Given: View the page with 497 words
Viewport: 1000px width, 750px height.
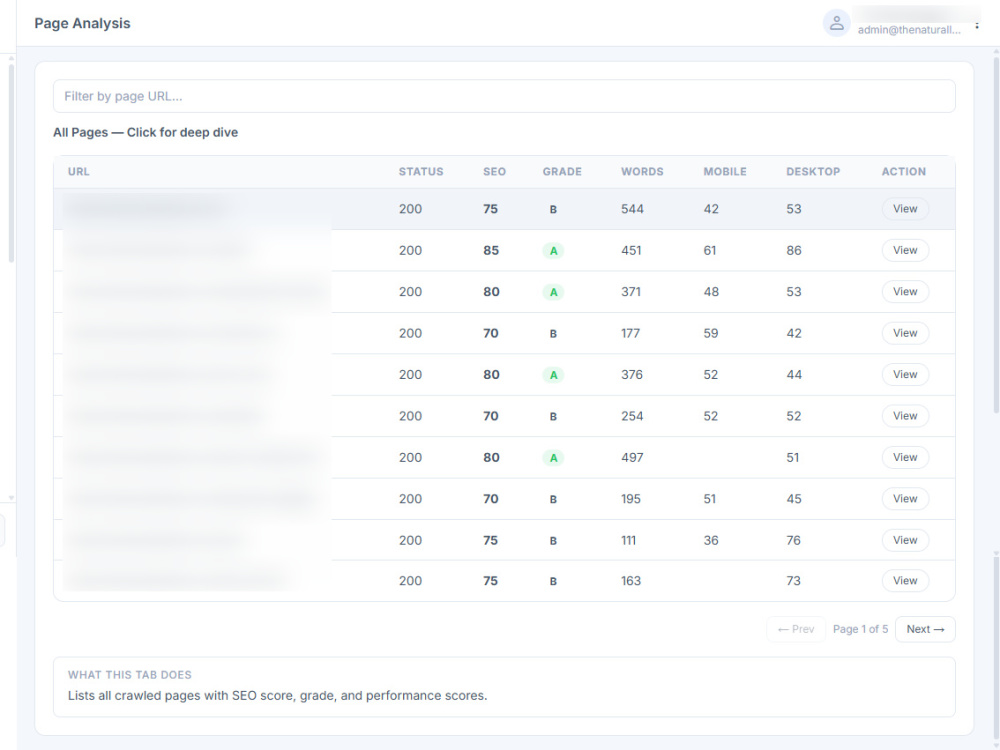Looking at the screenshot, I should (x=905, y=457).
